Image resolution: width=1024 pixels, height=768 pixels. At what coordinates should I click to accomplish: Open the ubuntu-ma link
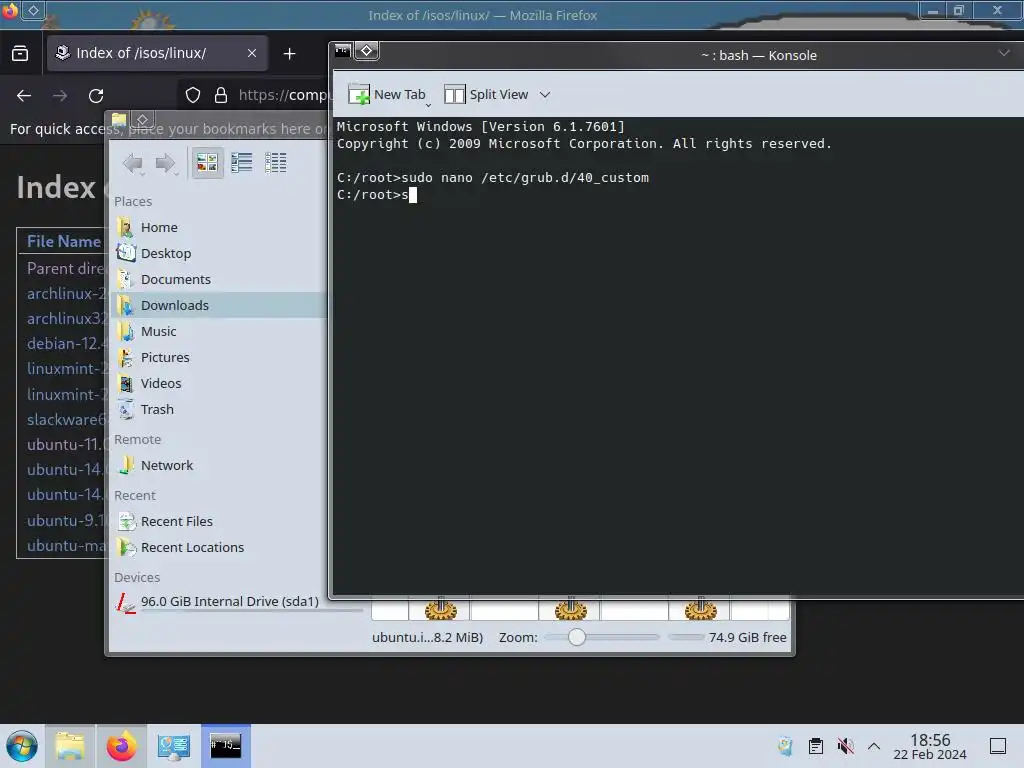click(x=65, y=545)
